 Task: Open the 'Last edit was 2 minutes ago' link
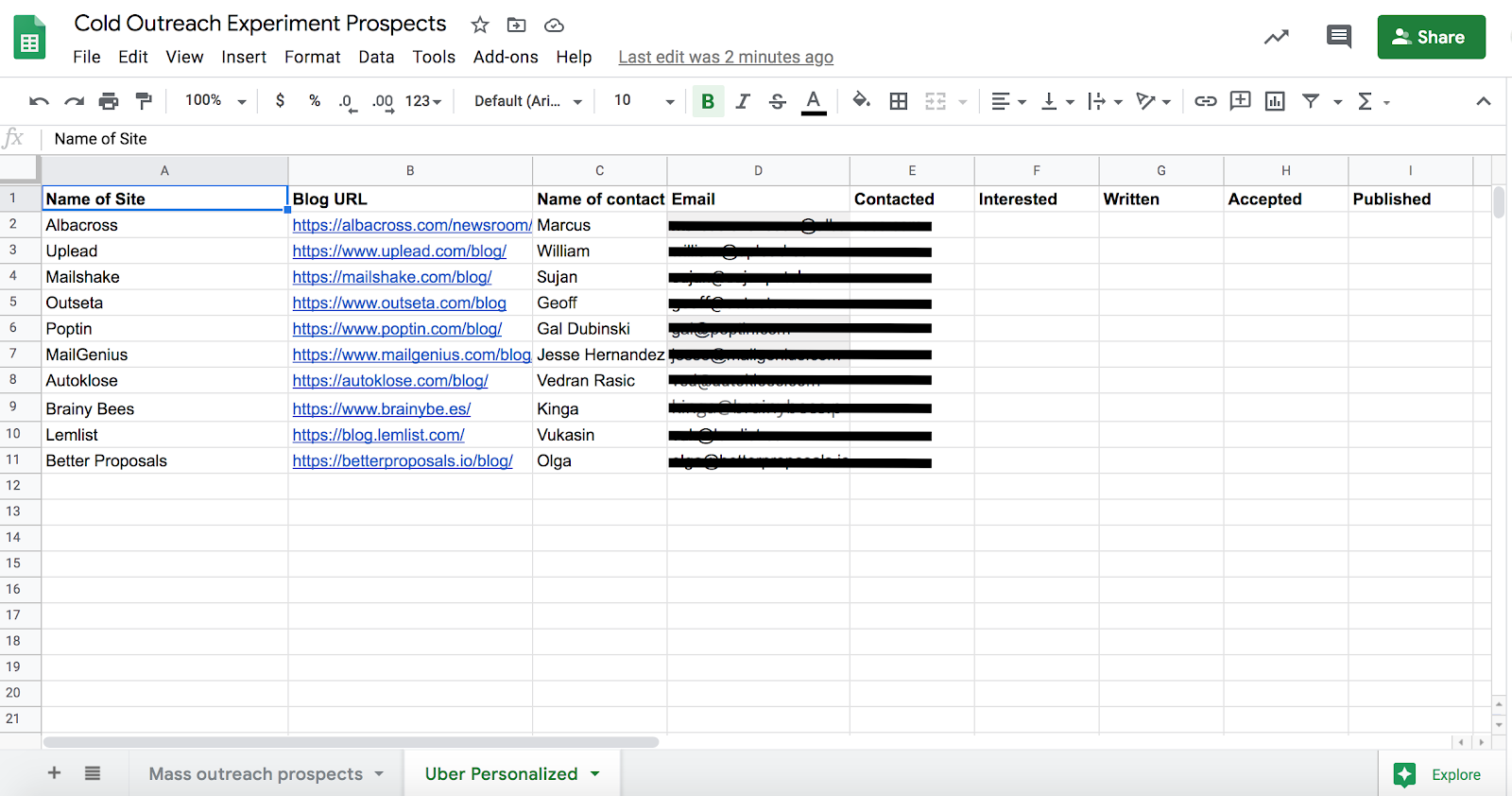(726, 57)
